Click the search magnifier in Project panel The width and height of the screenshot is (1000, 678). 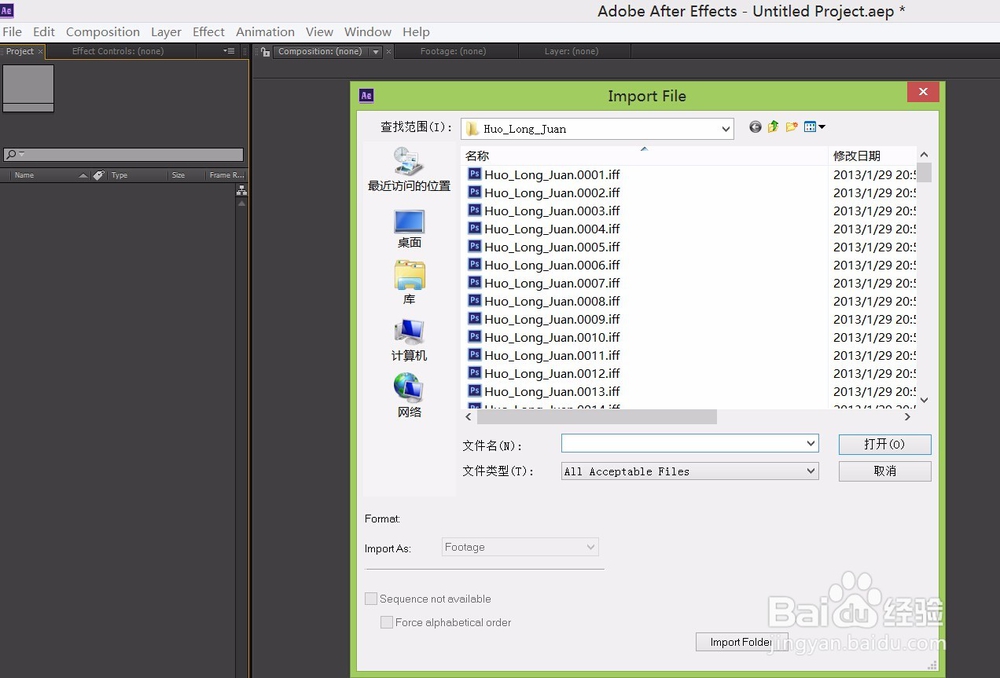tap(11, 154)
